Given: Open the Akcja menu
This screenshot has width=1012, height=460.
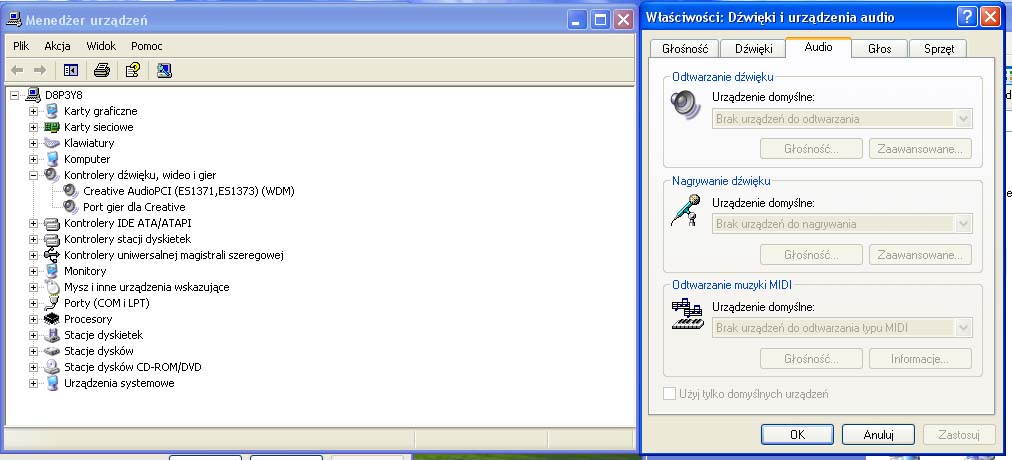Looking at the screenshot, I should tap(57, 46).
